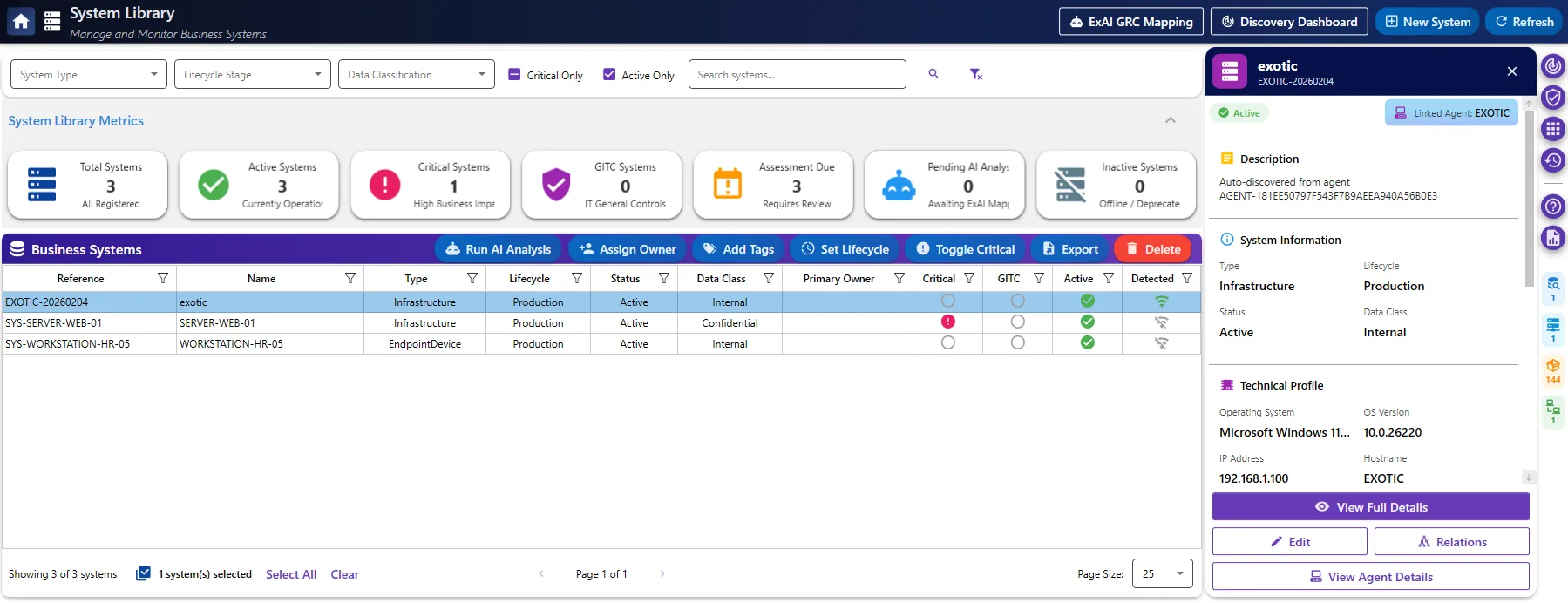
Task: Click Run AI Analysis
Action: click(499, 249)
